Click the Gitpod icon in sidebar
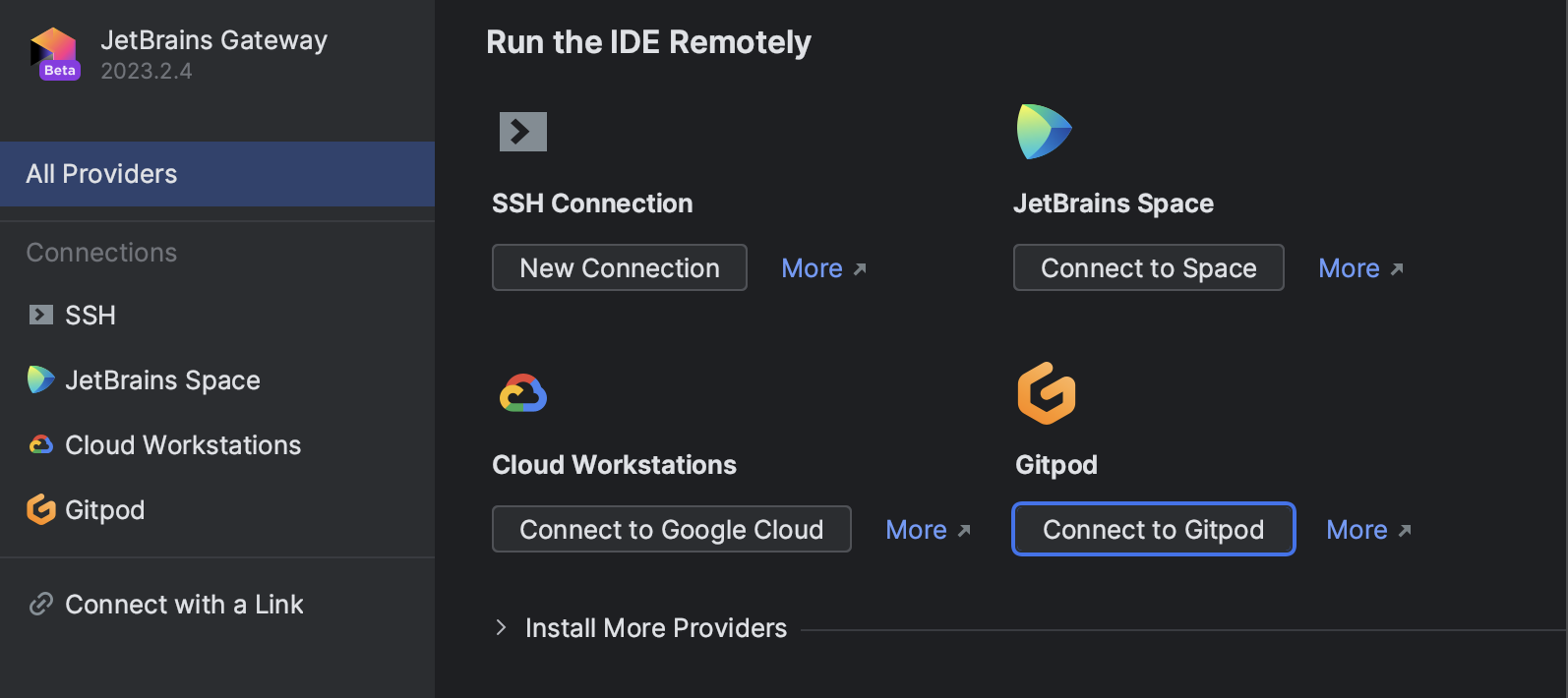1568x698 pixels. coord(40,509)
